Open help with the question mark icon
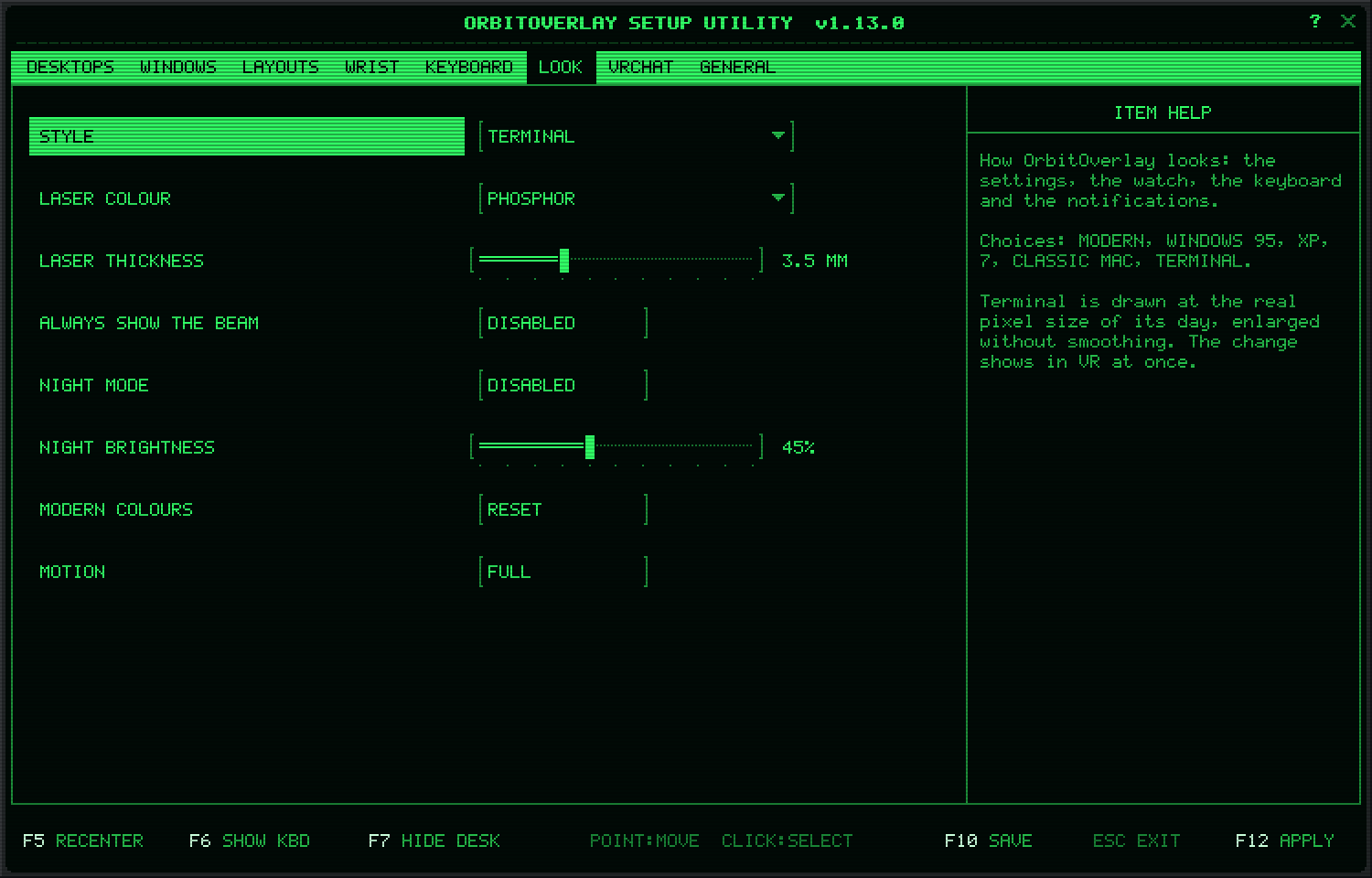Image resolution: width=1372 pixels, height=878 pixels. point(1314,21)
